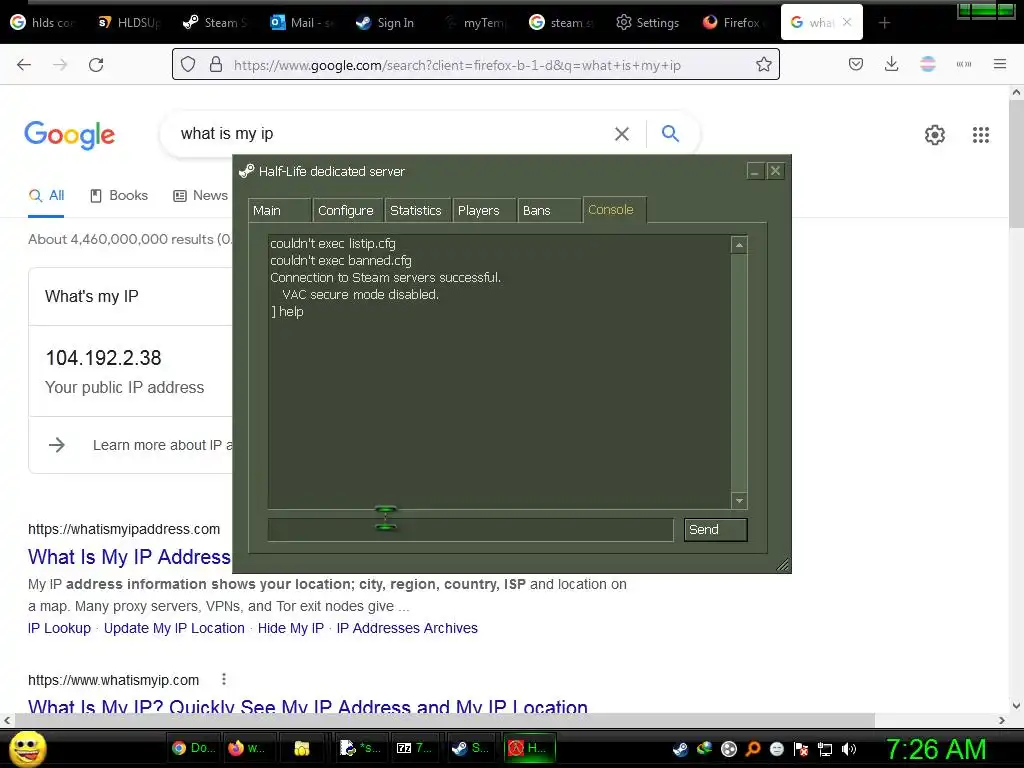Viewport: 1024px width, 768px height.
Task: Switch to Chrome window in taskbar
Action: point(193,748)
